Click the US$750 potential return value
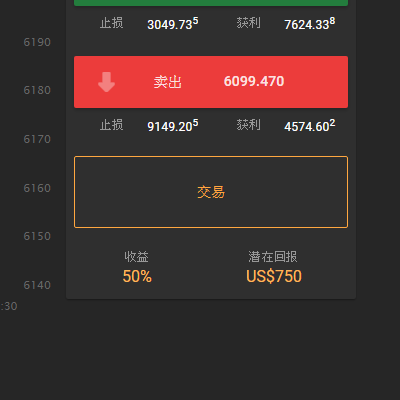 pyautogui.click(x=274, y=276)
